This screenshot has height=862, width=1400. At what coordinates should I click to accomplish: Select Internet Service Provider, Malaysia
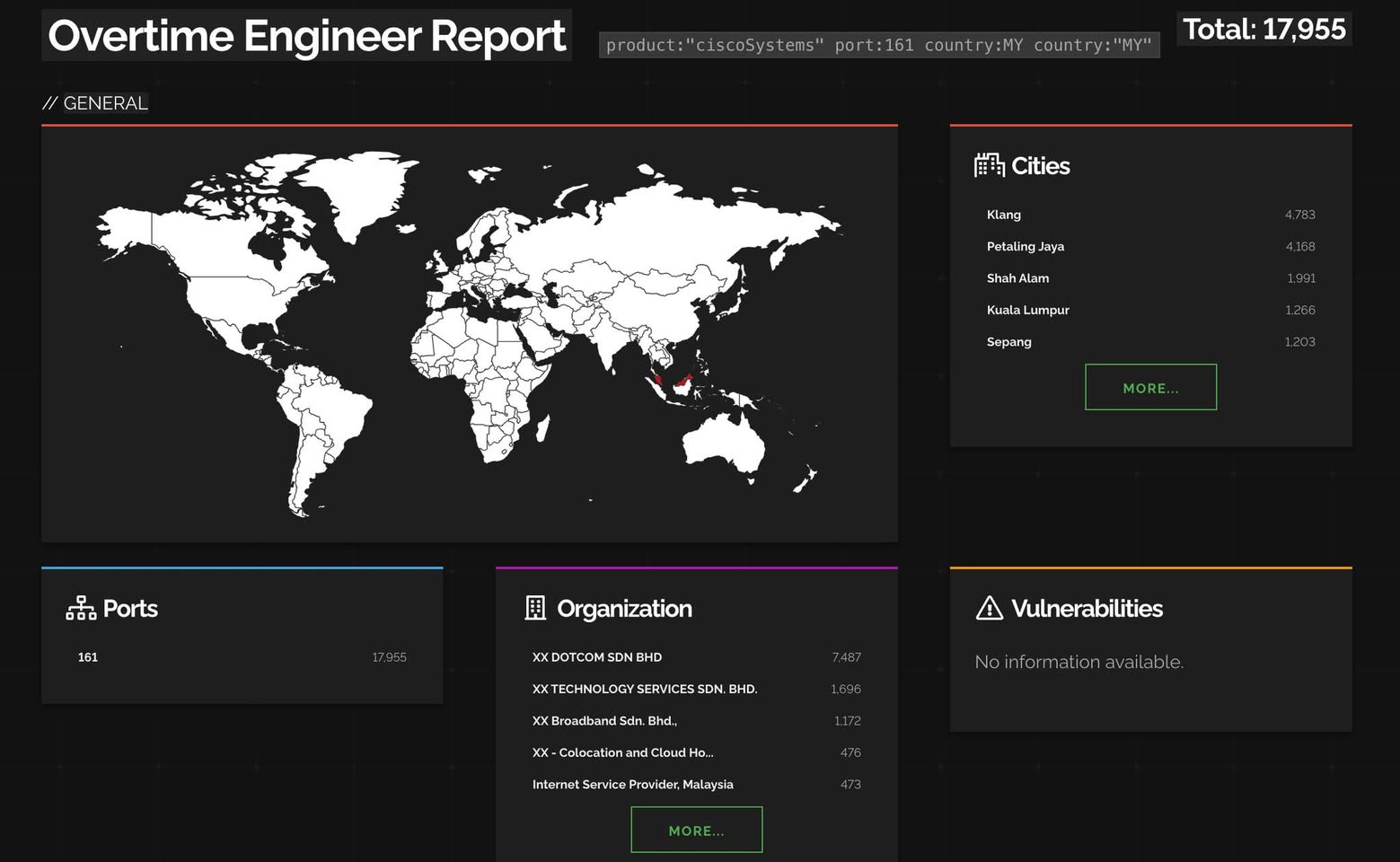[x=632, y=785]
